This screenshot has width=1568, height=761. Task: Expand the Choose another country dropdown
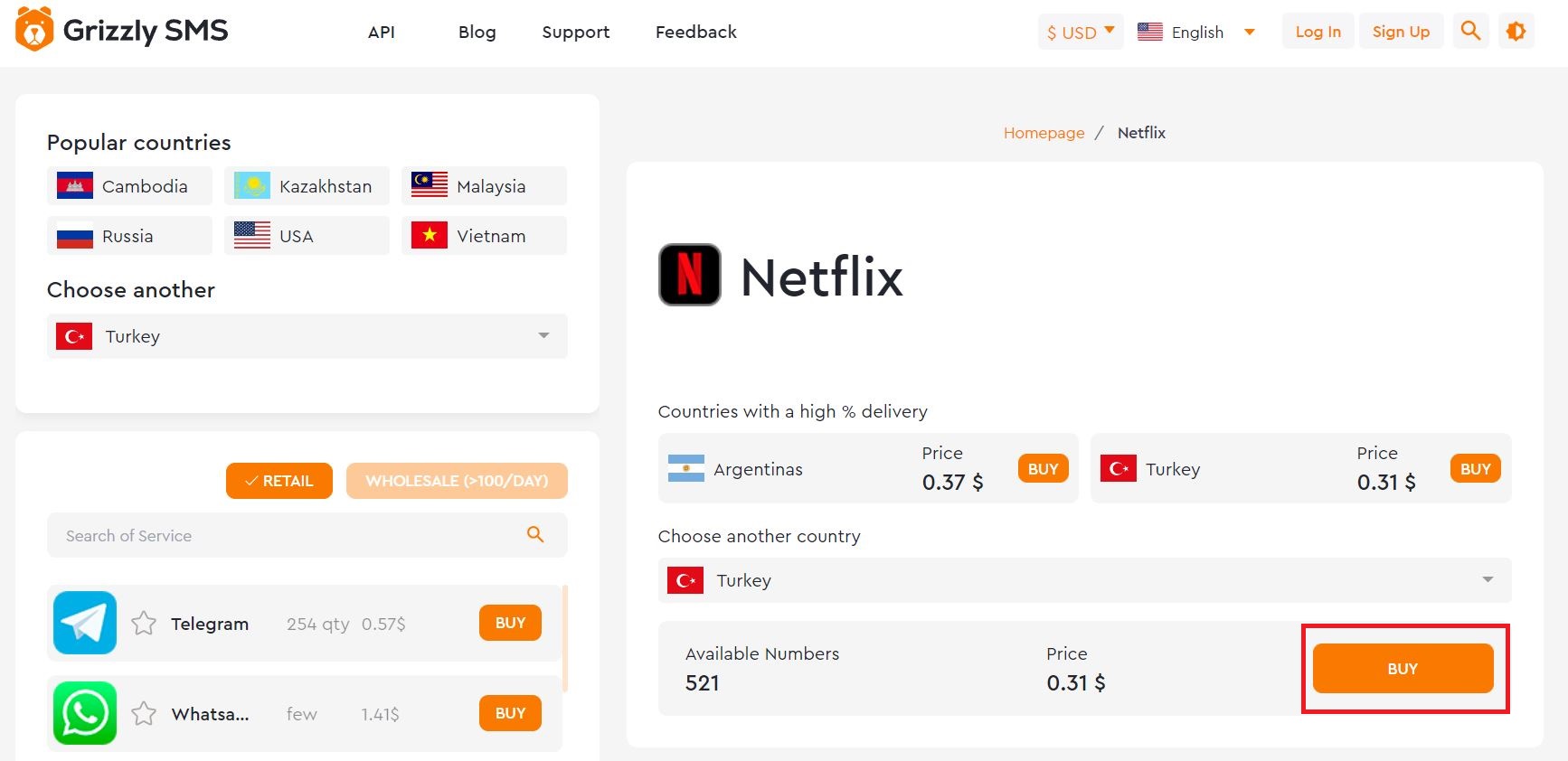[1085, 580]
